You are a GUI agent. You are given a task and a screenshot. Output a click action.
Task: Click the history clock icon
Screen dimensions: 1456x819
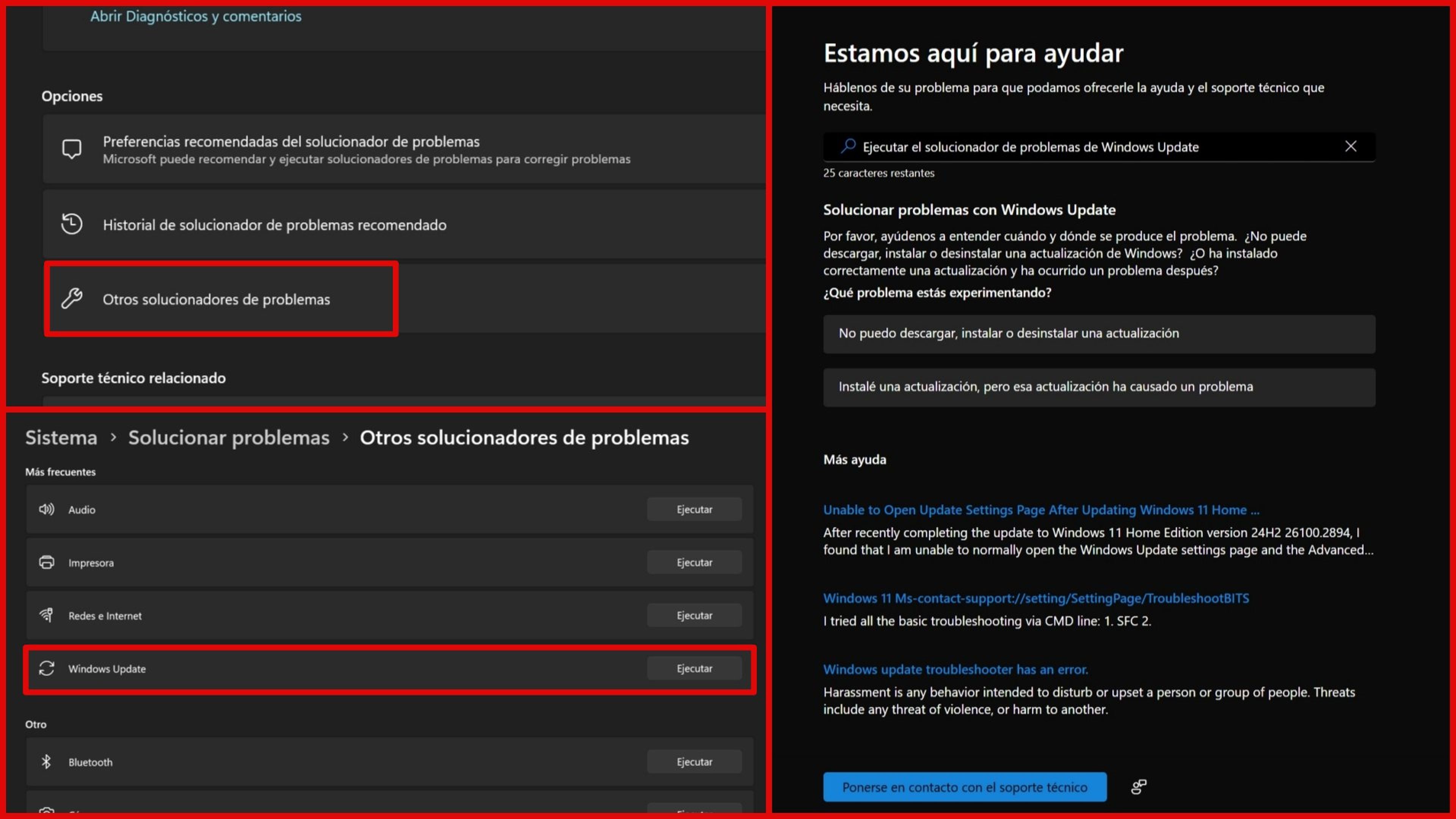tap(72, 224)
